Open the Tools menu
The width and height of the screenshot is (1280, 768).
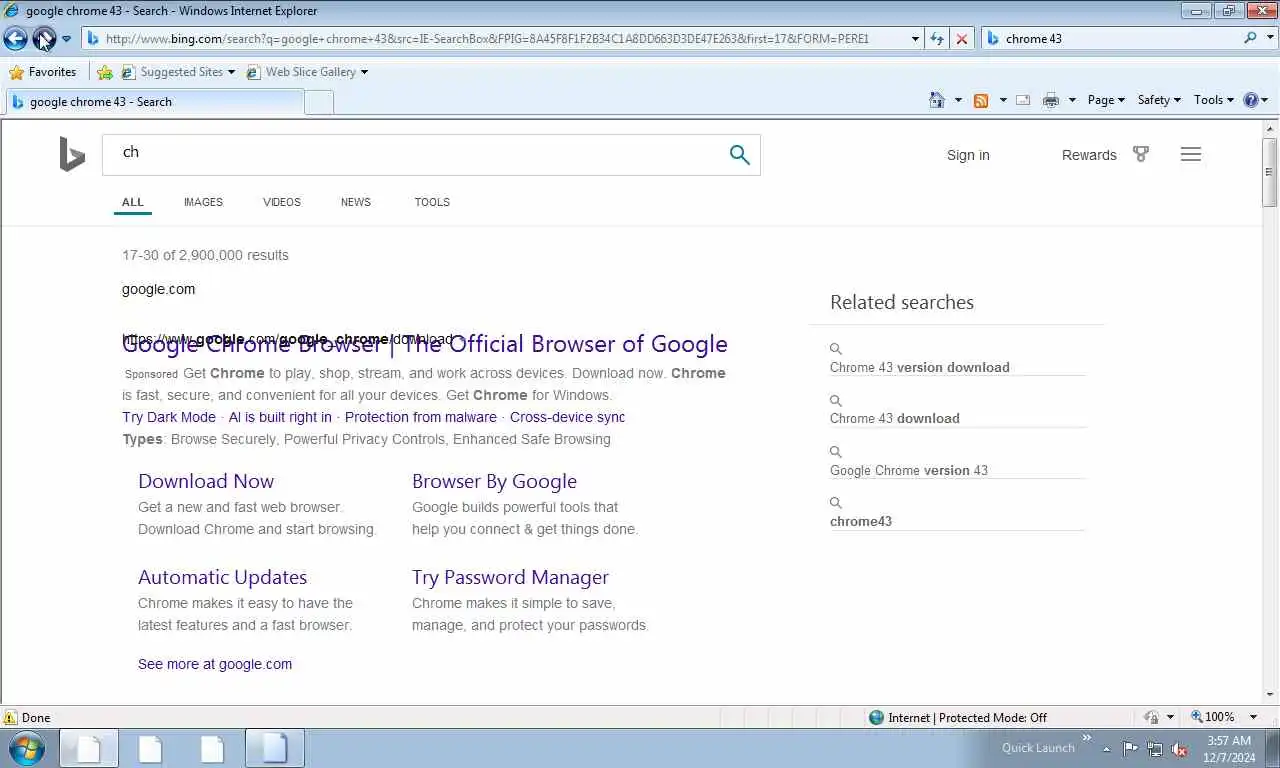(x=1214, y=100)
